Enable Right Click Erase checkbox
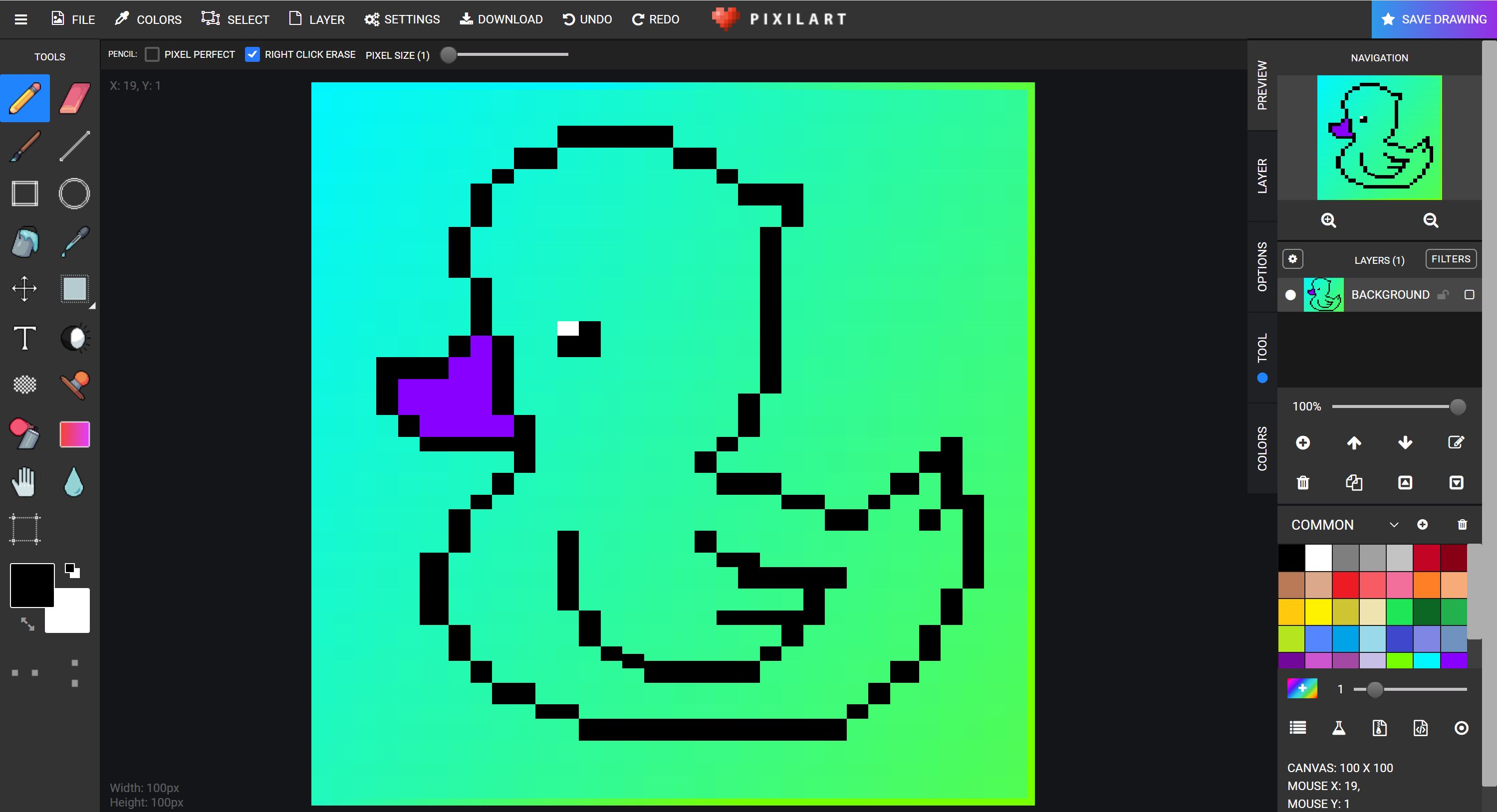The height and width of the screenshot is (812, 1497). [x=252, y=55]
